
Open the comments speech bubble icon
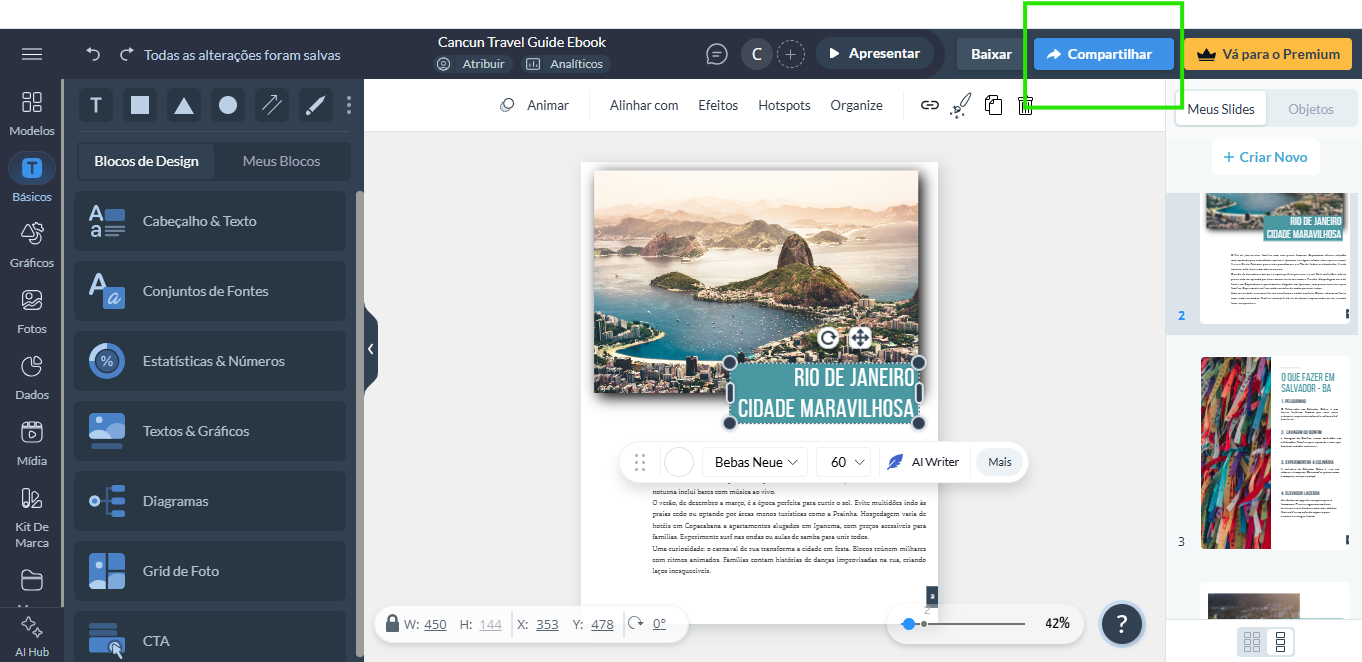pyautogui.click(x=717, y=54)
